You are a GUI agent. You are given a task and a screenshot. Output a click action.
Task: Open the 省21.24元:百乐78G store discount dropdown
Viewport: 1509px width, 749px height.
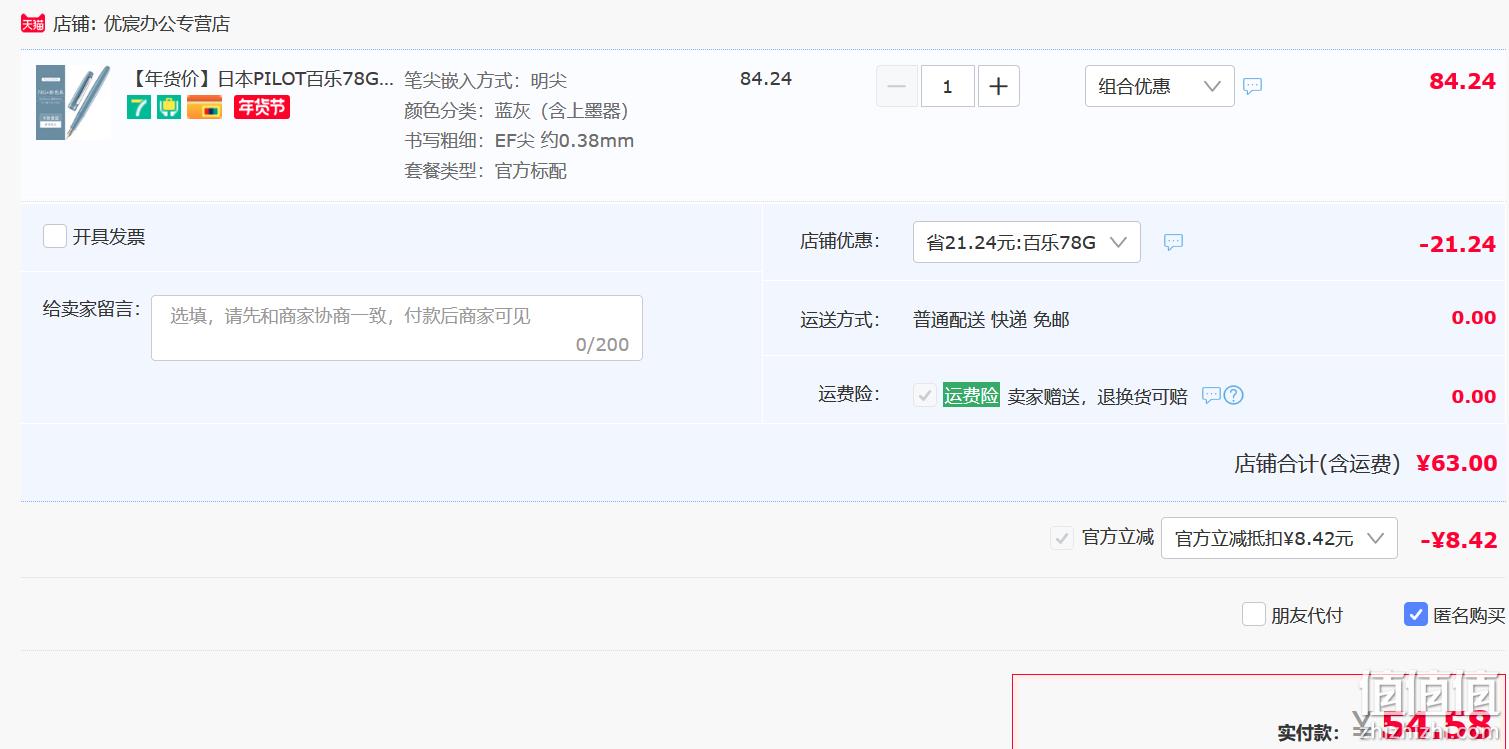1027,242
